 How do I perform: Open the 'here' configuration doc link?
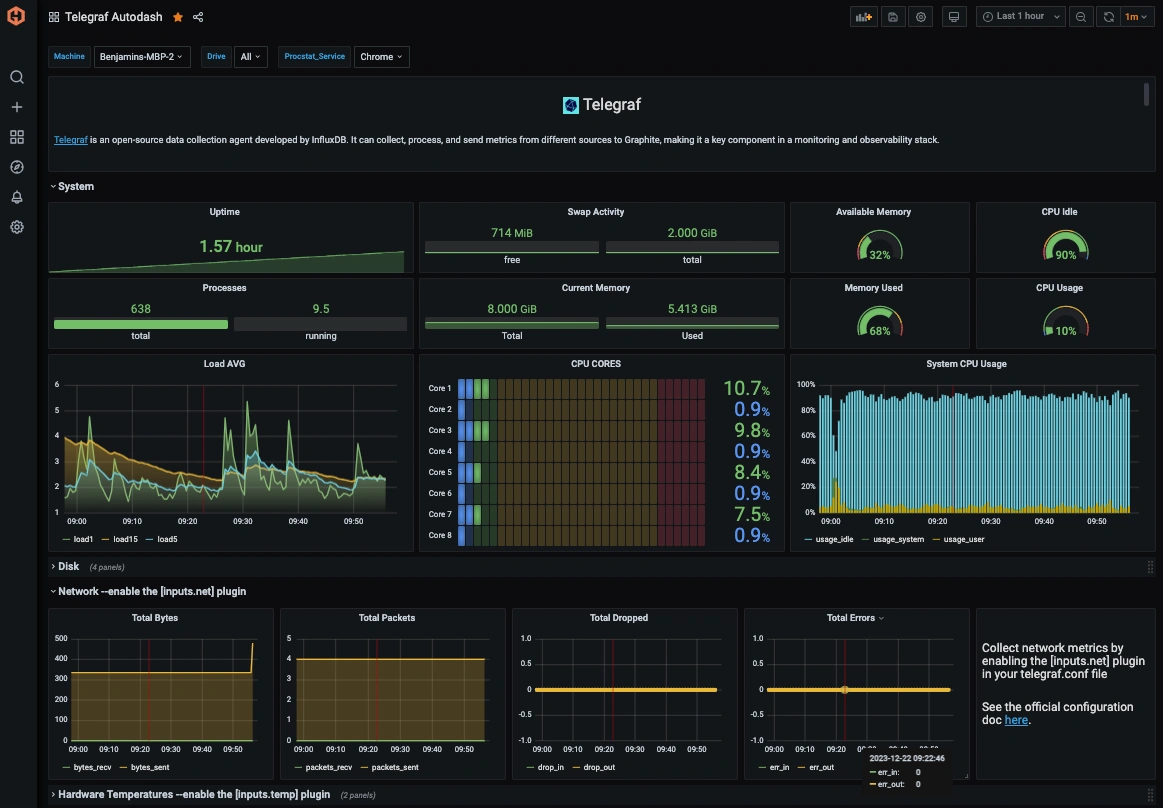(1016, 720)
